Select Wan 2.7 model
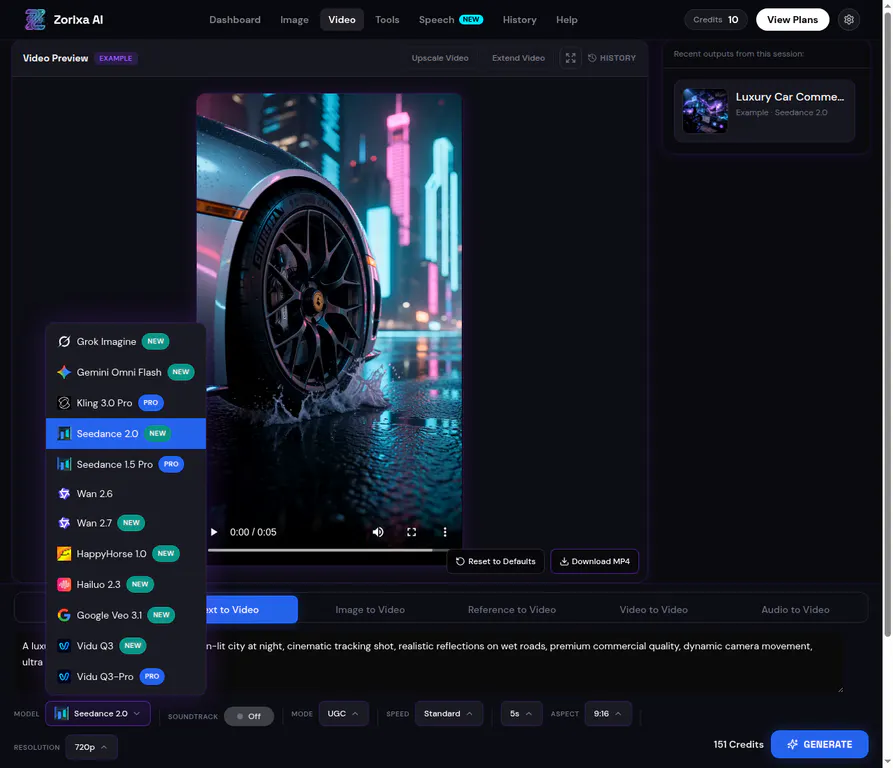Image resolution: width=893 pixels, height=768 pixels. 126,523
